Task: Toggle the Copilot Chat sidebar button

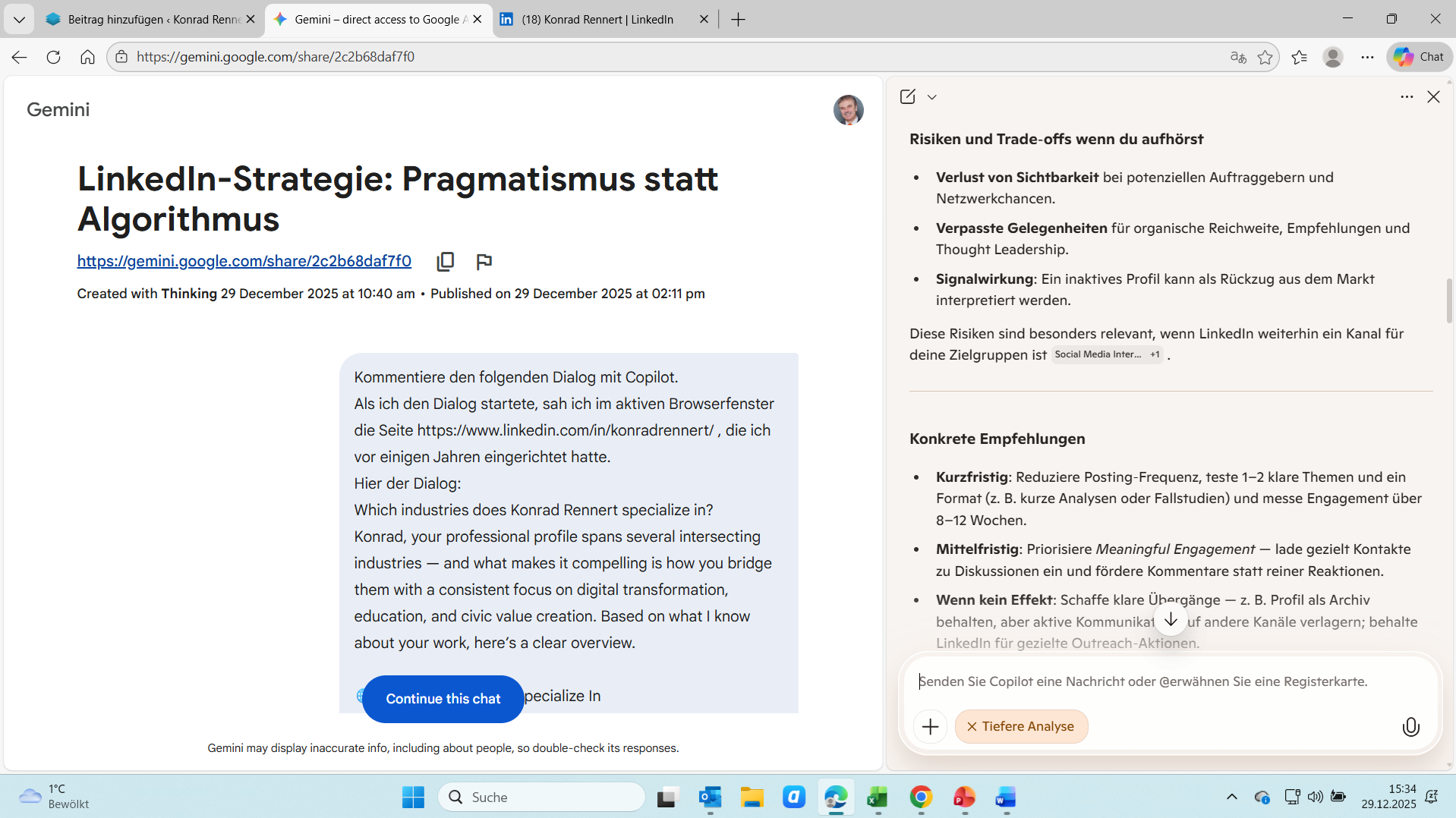Action: point(1419,57)
